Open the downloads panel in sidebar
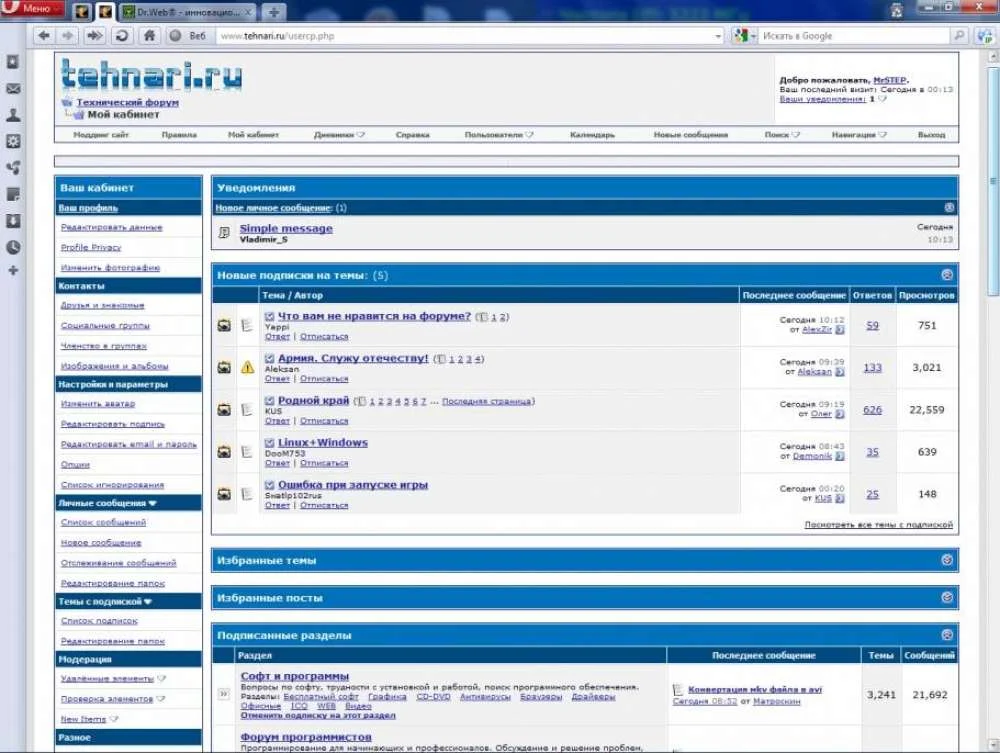This screenshot has height=753, width=1000. [13, 221]
